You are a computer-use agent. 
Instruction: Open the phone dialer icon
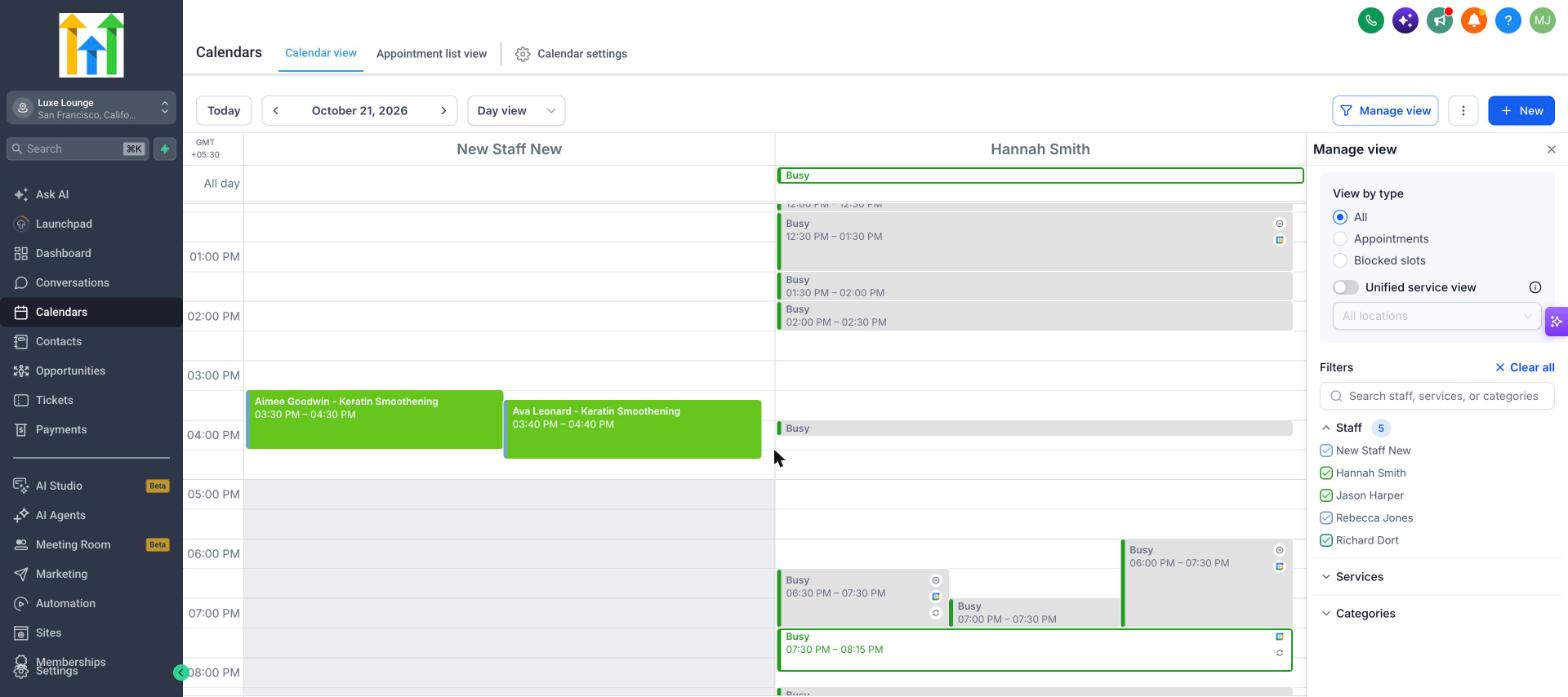point(1370,20)
